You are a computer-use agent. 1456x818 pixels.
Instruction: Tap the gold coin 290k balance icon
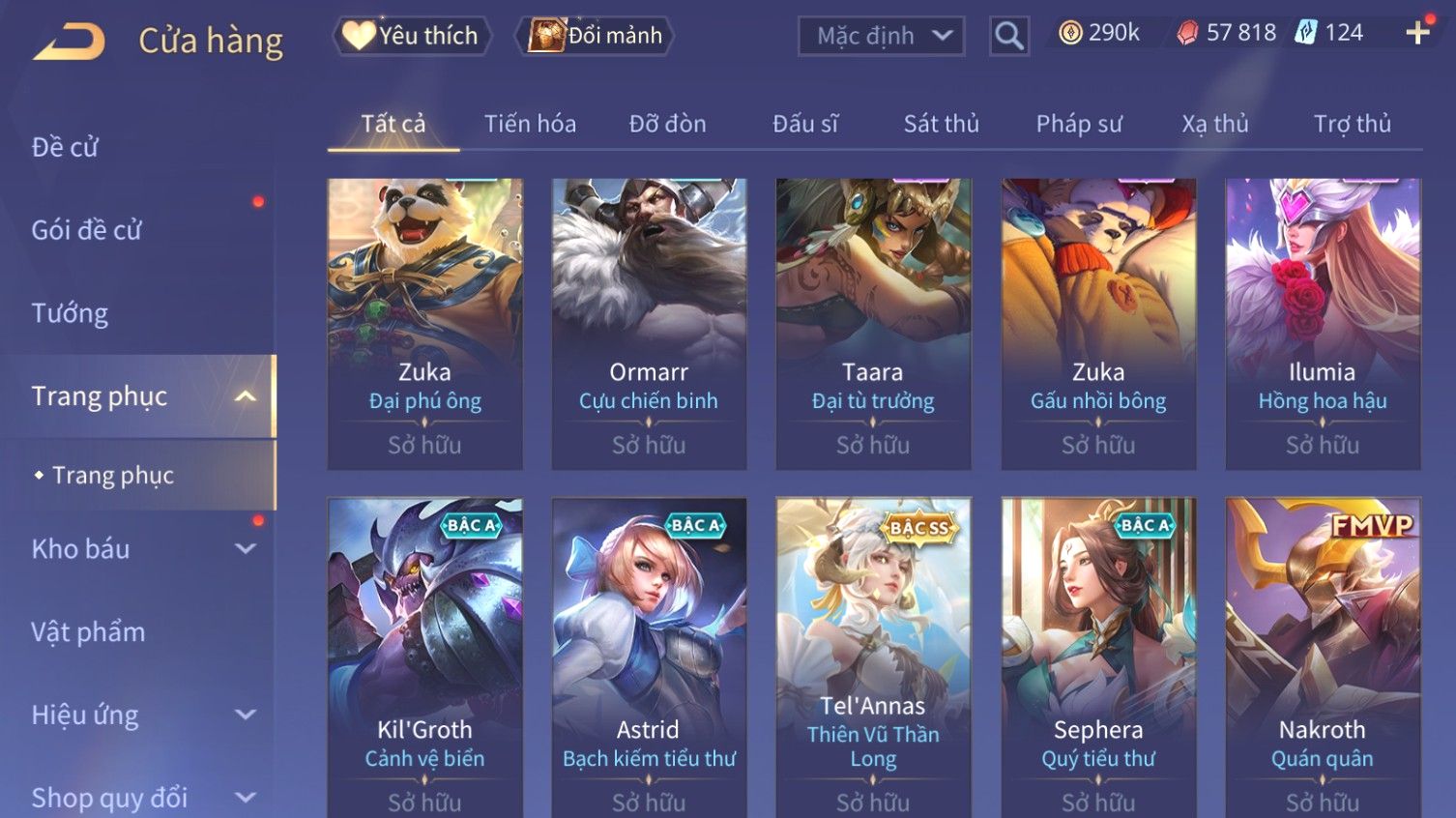pos(1069,33)
